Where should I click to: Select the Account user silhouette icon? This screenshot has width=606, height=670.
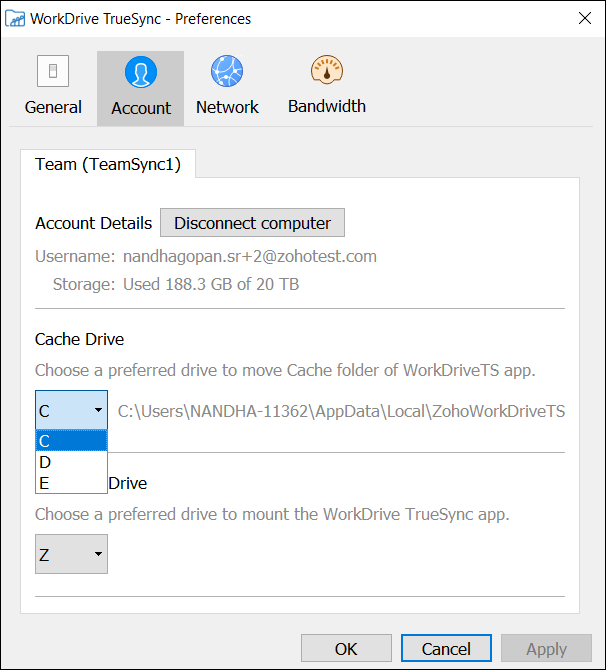click(x=141, y=72)
